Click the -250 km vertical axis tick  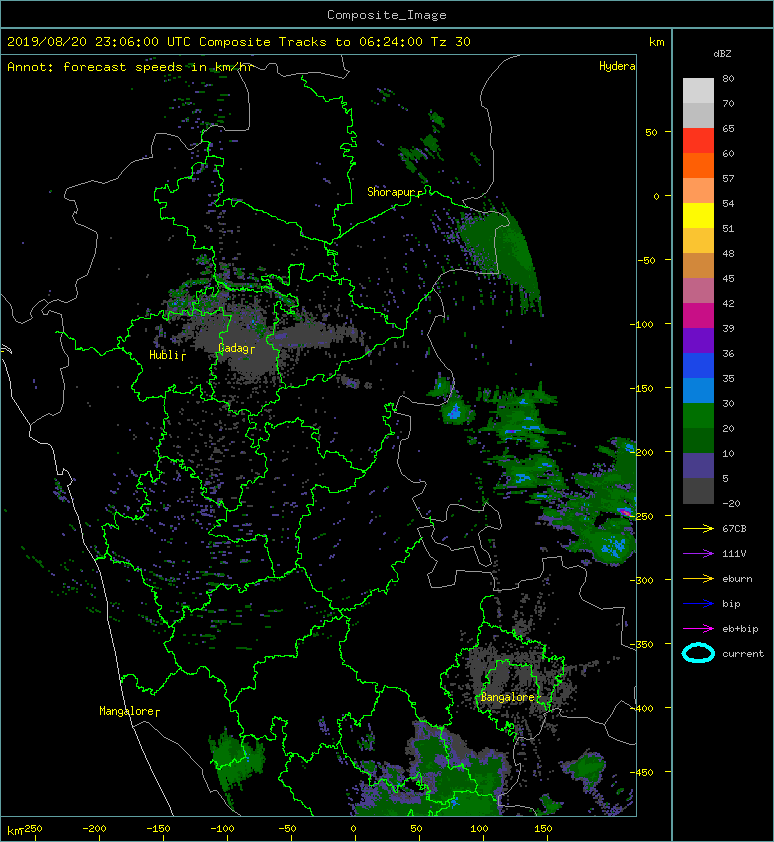click(x=642, y=517)
